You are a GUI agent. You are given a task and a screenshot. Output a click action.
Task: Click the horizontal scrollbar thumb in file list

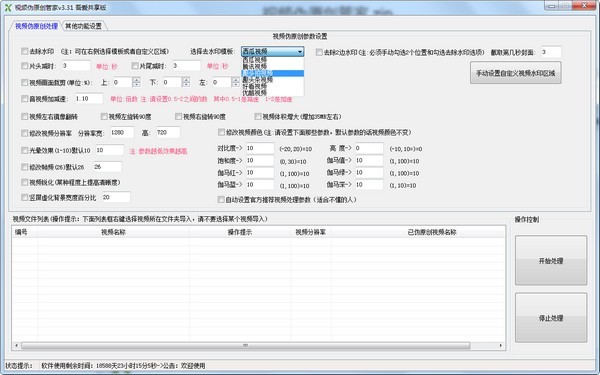245,346
